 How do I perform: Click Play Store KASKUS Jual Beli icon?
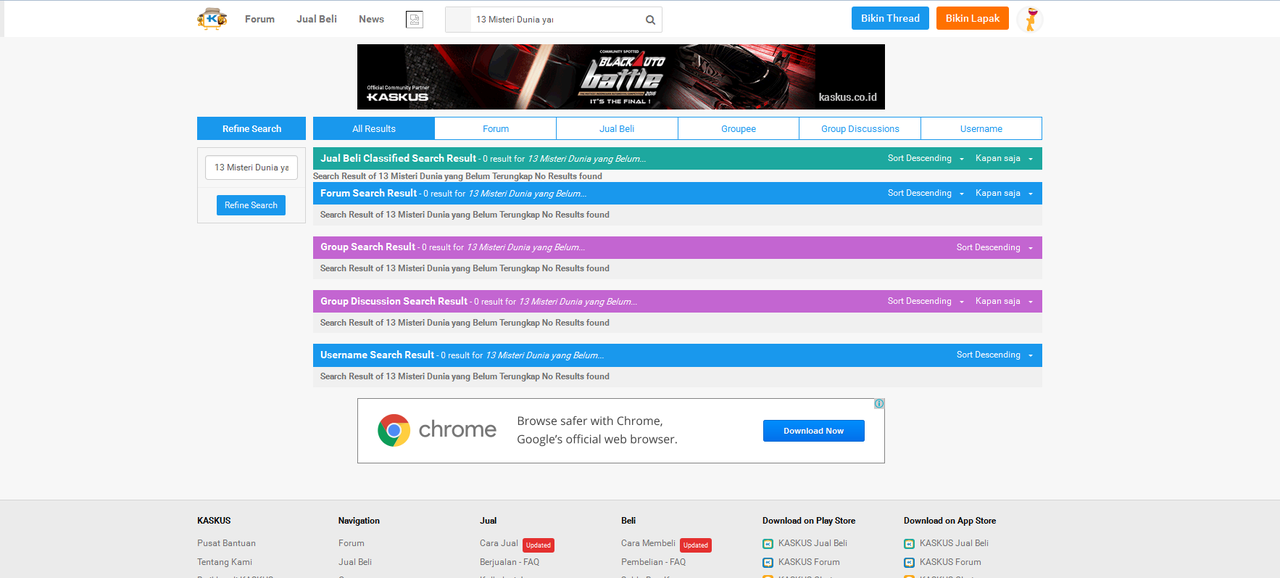(768, 543)
